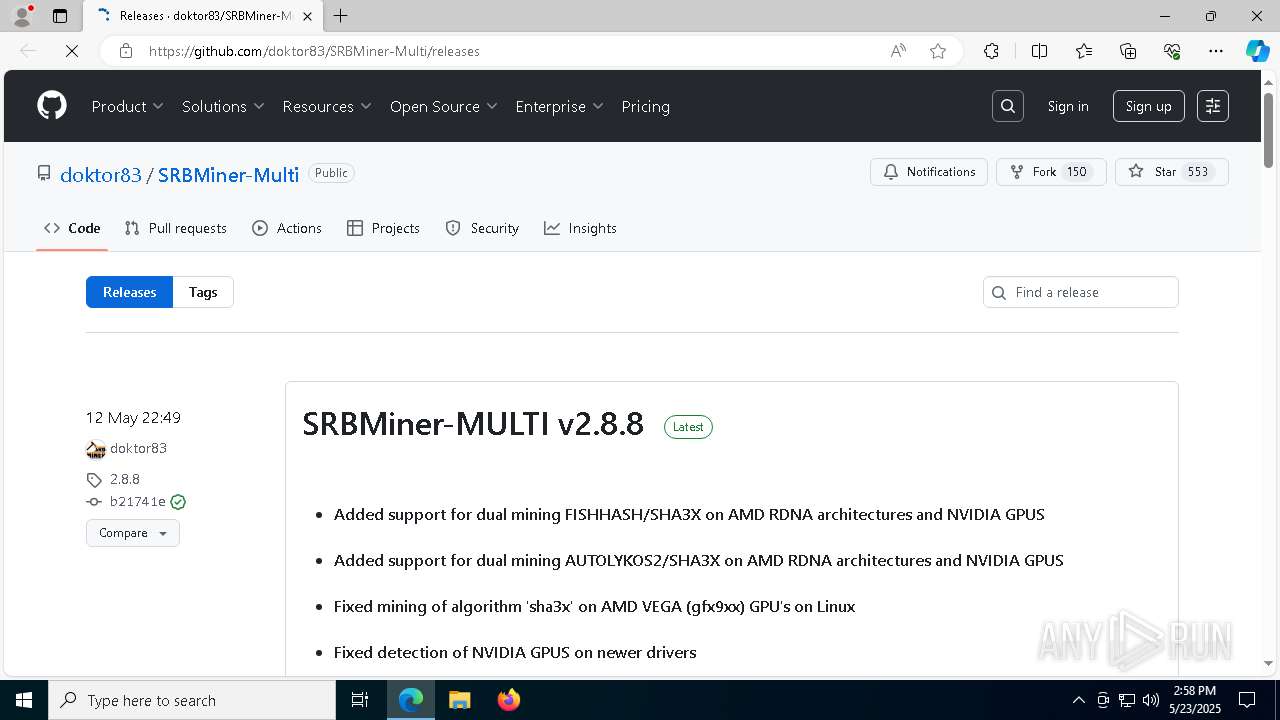Open File Explorer from the taskbar
The width and height of the screenshot is (1280, 720).
click(x=459, y=700)
